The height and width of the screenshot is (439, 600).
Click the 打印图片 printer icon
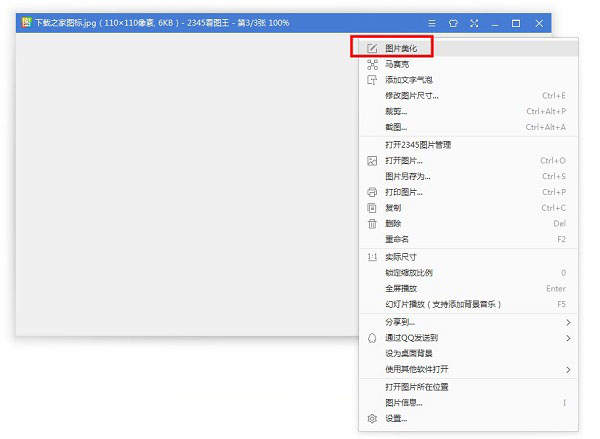pyautogui.click(x=372, y=192)
